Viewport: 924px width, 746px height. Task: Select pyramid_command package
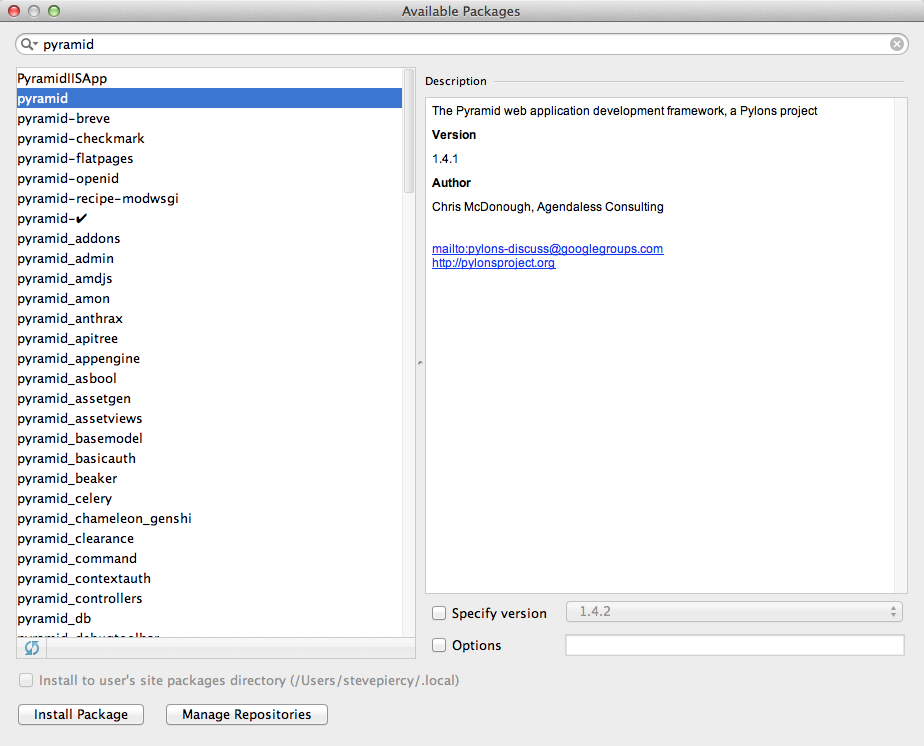[x=209, y=559]
